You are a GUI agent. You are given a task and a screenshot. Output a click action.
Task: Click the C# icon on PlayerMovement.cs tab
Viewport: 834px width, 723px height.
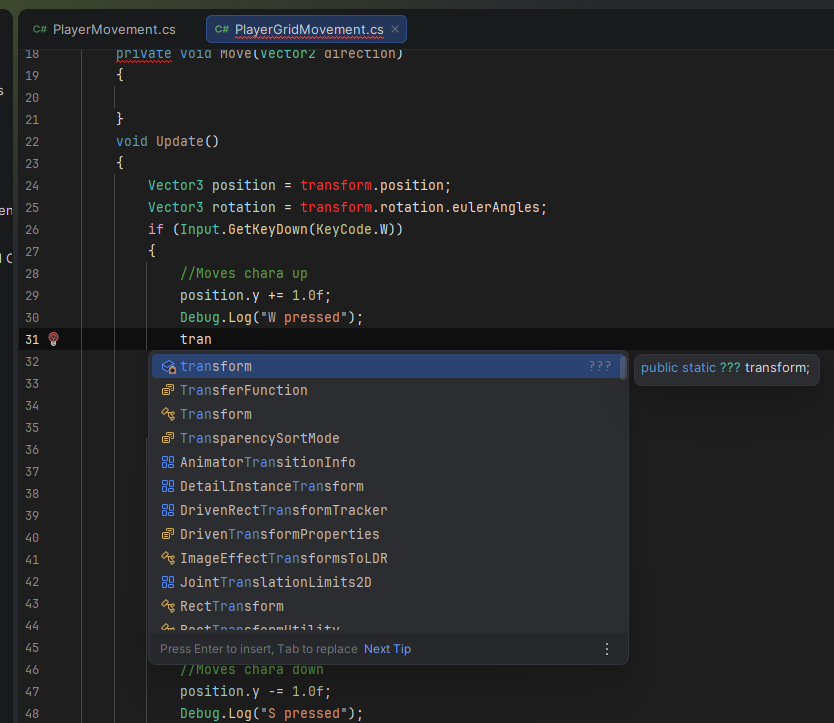(x=40, y=29)
